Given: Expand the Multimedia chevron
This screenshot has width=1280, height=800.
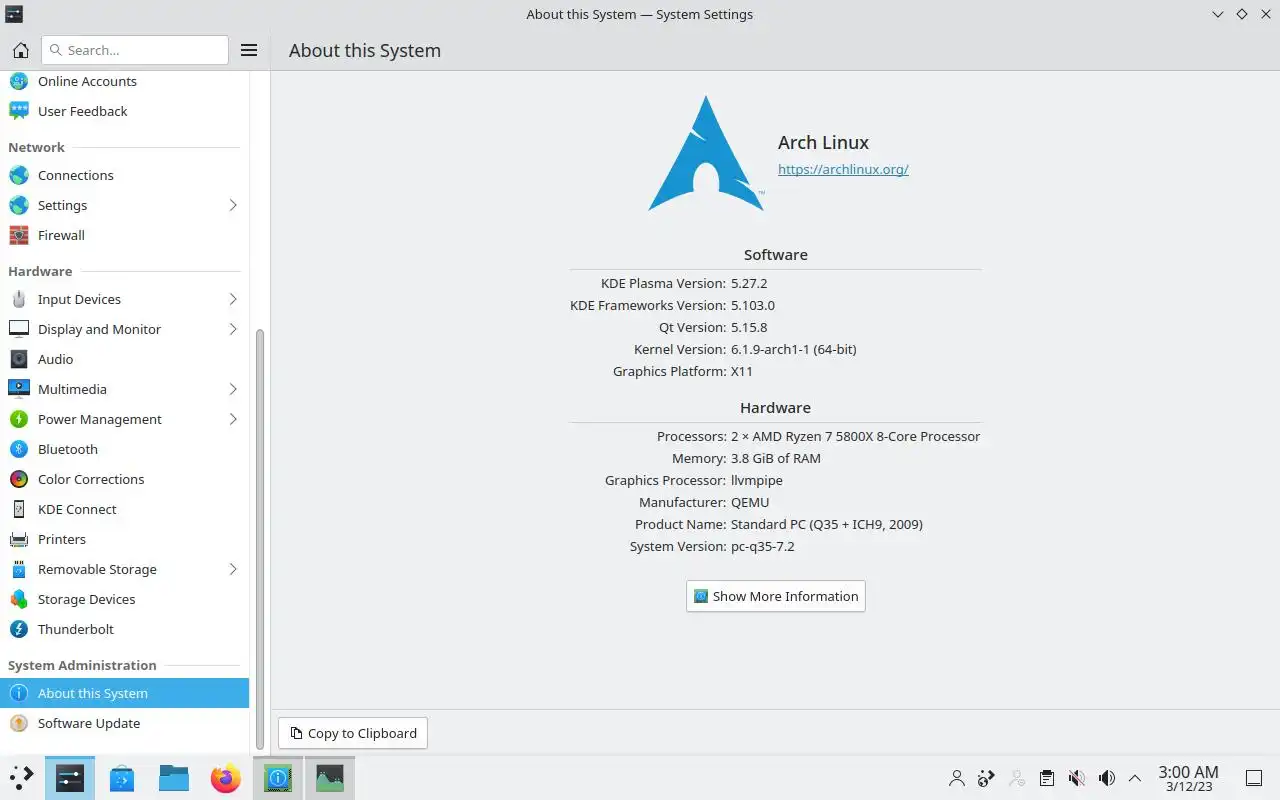Looking at the screenshot, I should (x=233, y=389).
